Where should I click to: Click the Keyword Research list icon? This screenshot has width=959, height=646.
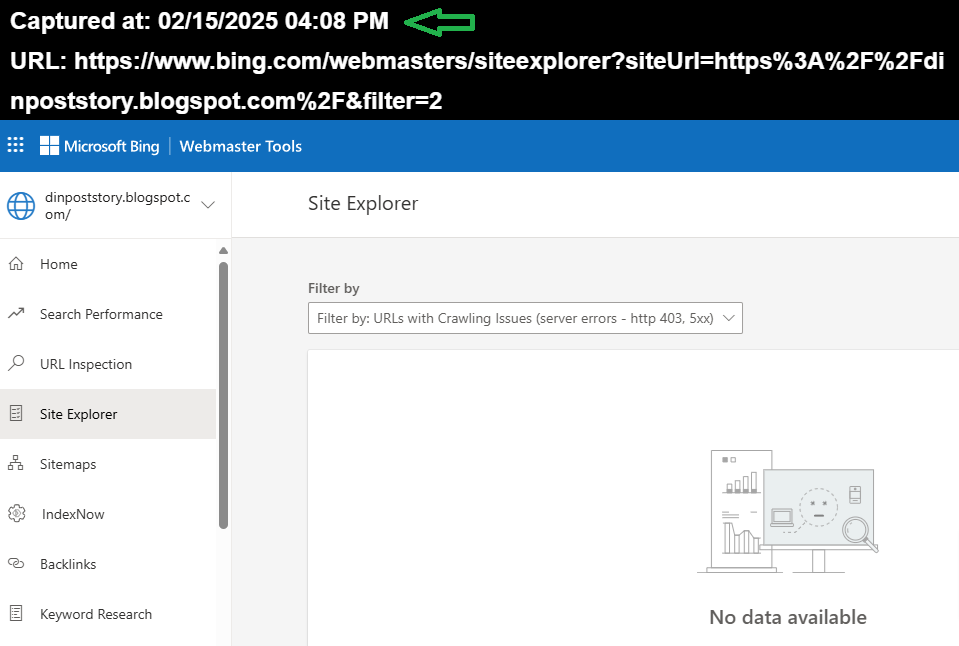(x=16, y=614)
